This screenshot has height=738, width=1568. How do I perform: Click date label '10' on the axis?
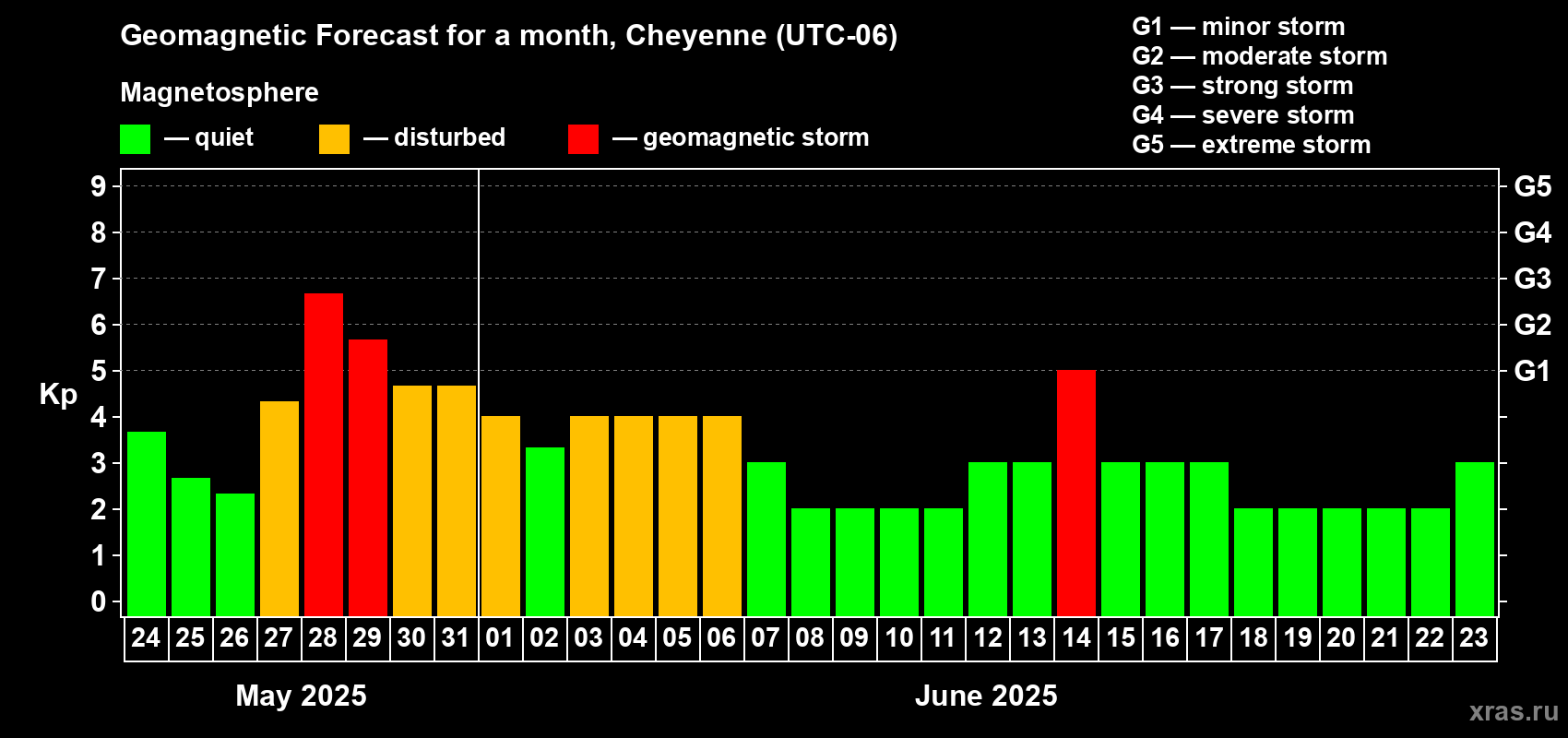pyautogui.click(x=898, y=638)
